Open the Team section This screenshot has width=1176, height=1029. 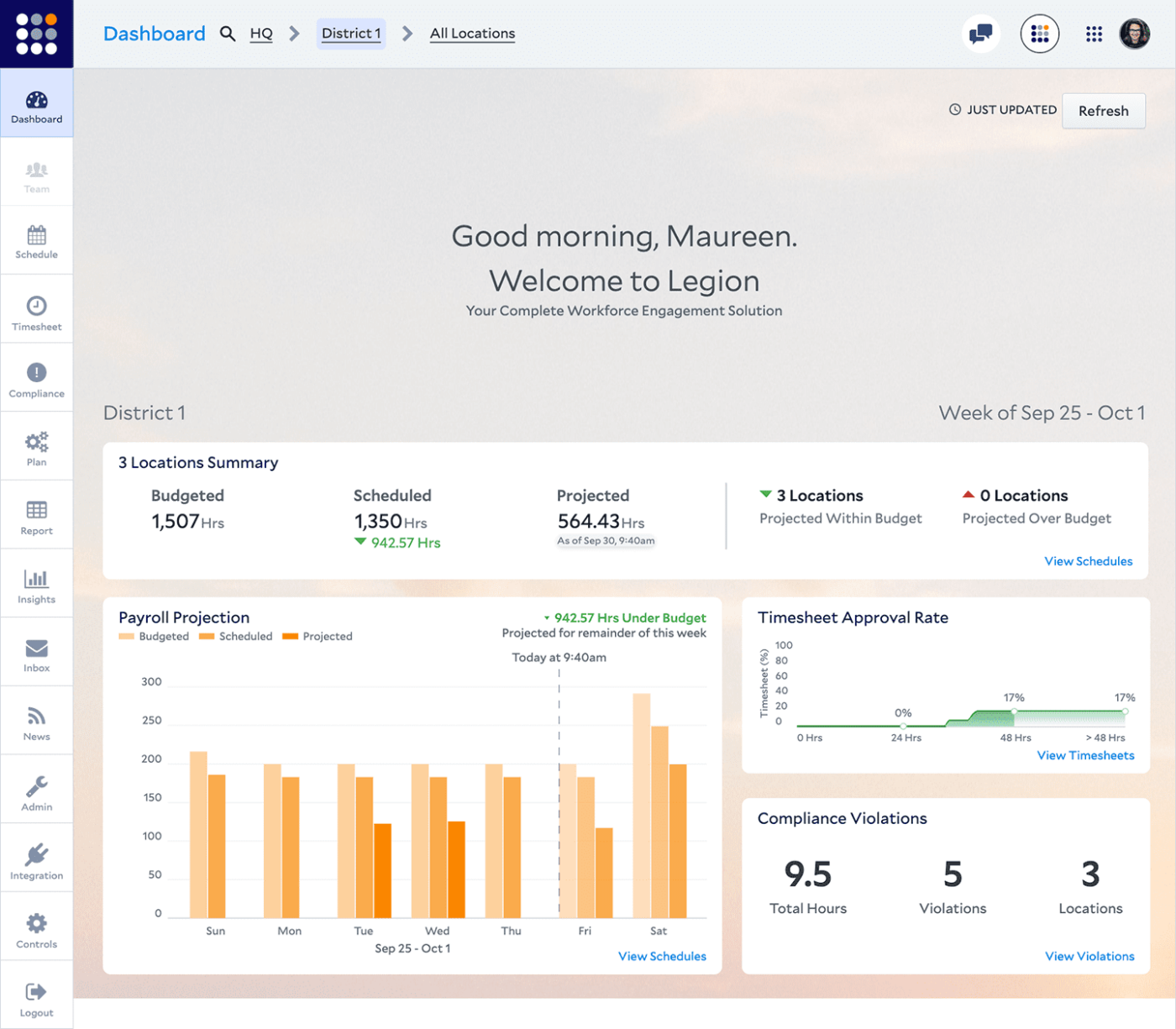pyautogui.click(x=36, y=174)
